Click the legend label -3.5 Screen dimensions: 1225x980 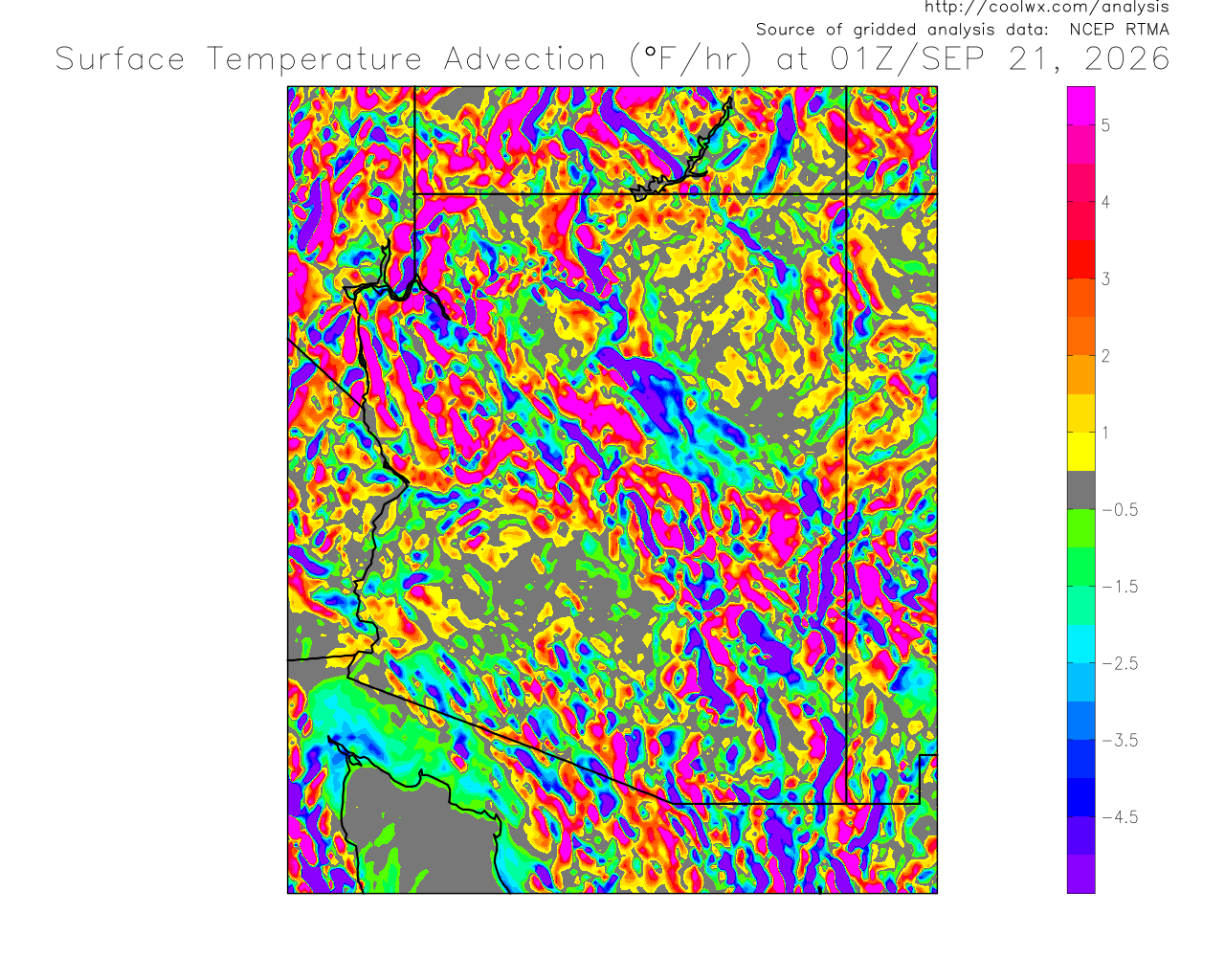pyautogui.click(x=1120, y=740)
